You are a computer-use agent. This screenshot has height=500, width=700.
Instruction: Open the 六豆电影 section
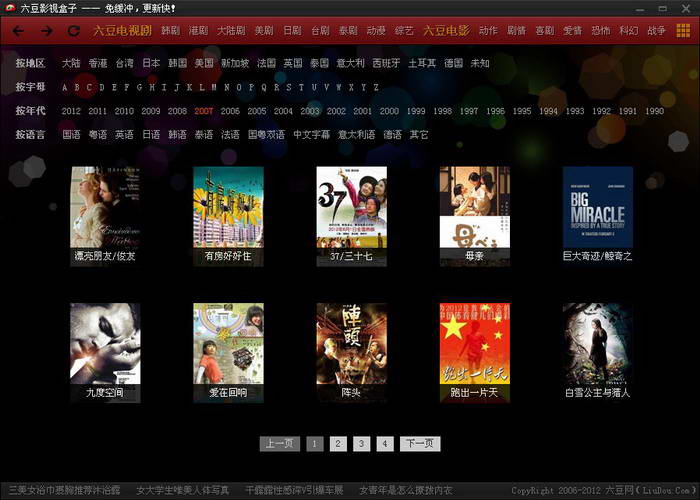446,30
